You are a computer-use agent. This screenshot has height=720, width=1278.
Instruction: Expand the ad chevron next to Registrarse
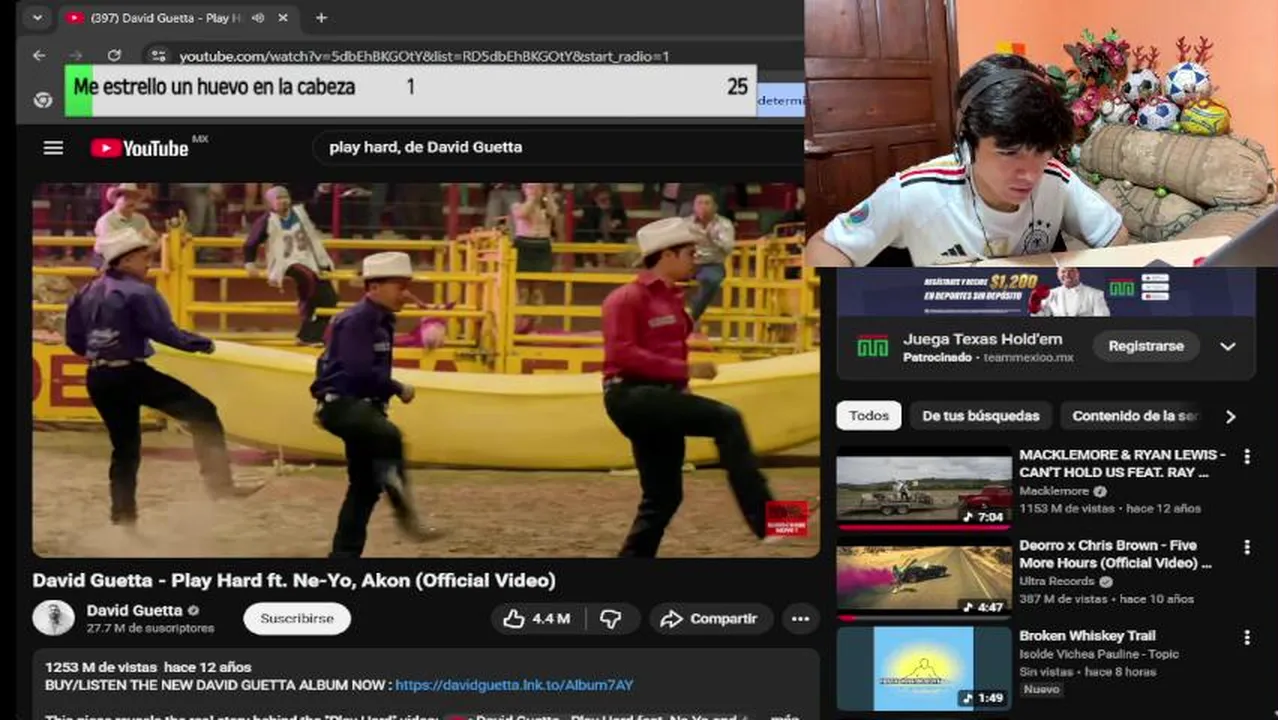click(x=1228, y=346)
